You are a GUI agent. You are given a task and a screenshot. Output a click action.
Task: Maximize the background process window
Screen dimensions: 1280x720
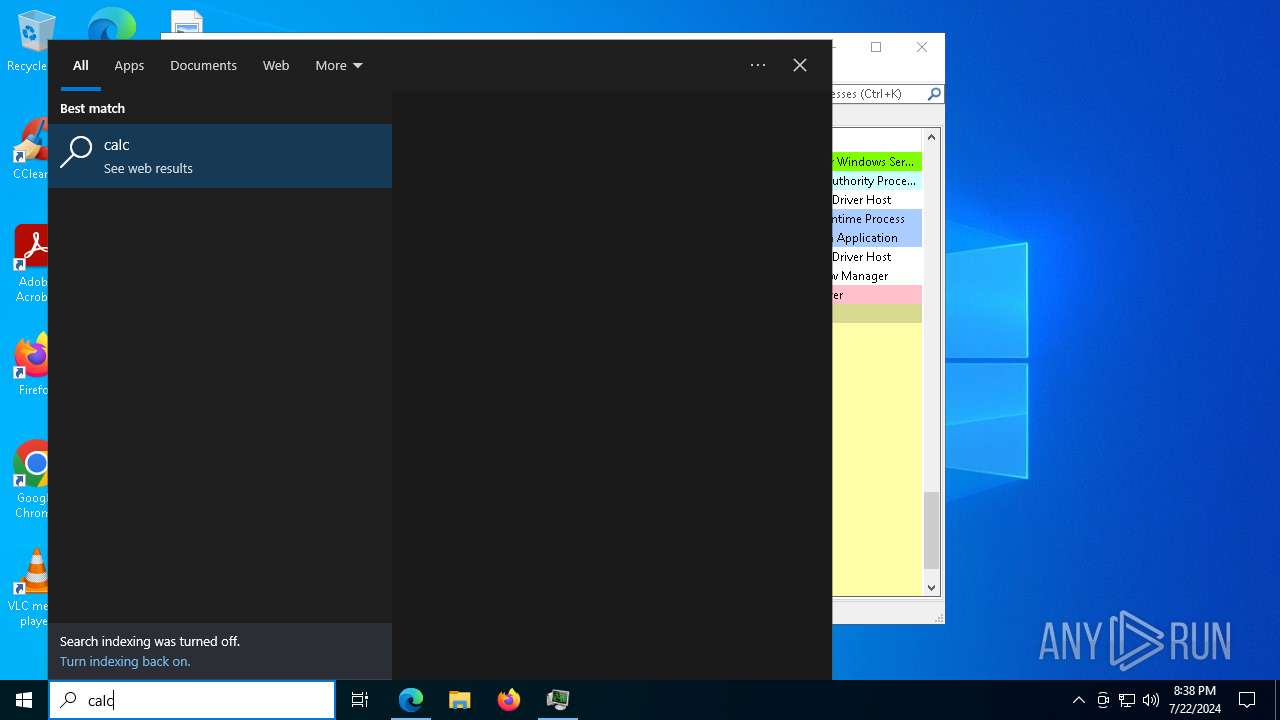tap(876, 47)
